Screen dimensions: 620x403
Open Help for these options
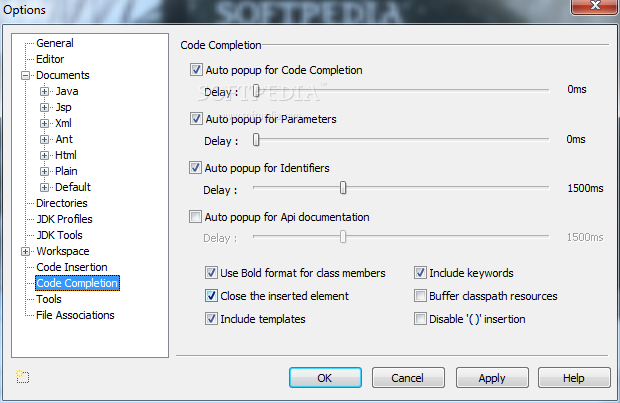(574, 378)
